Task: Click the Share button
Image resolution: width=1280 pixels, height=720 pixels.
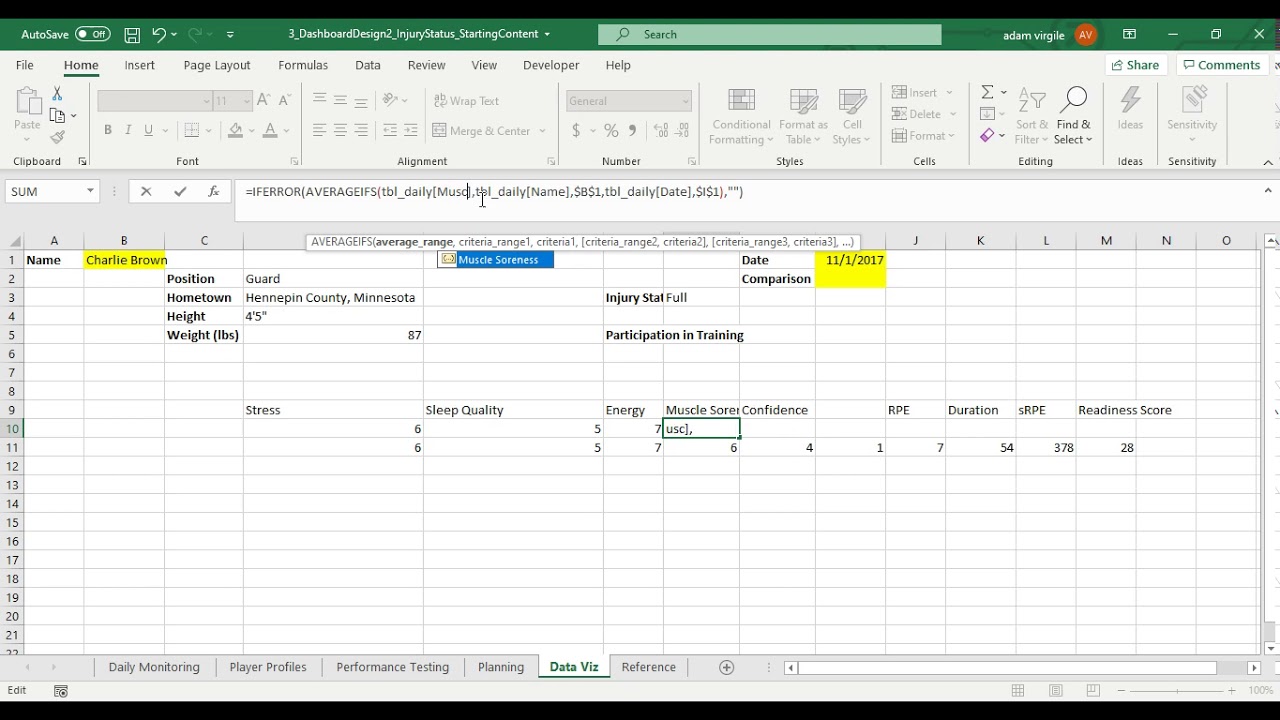Action: pyautogui.click(x=1136, y=65)
